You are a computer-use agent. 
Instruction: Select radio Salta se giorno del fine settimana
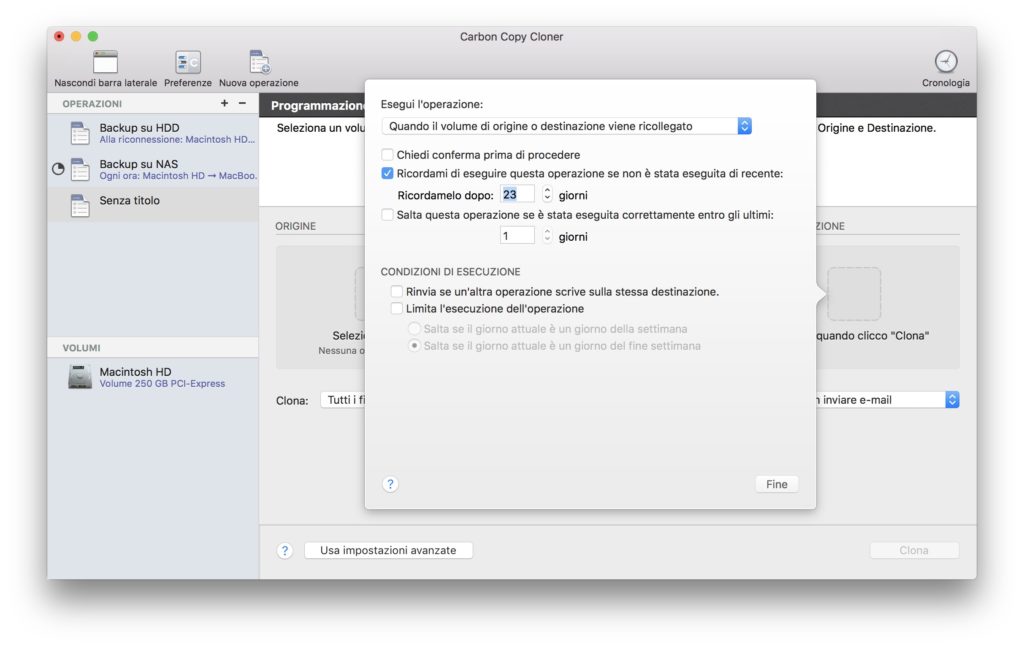[414, 345]
